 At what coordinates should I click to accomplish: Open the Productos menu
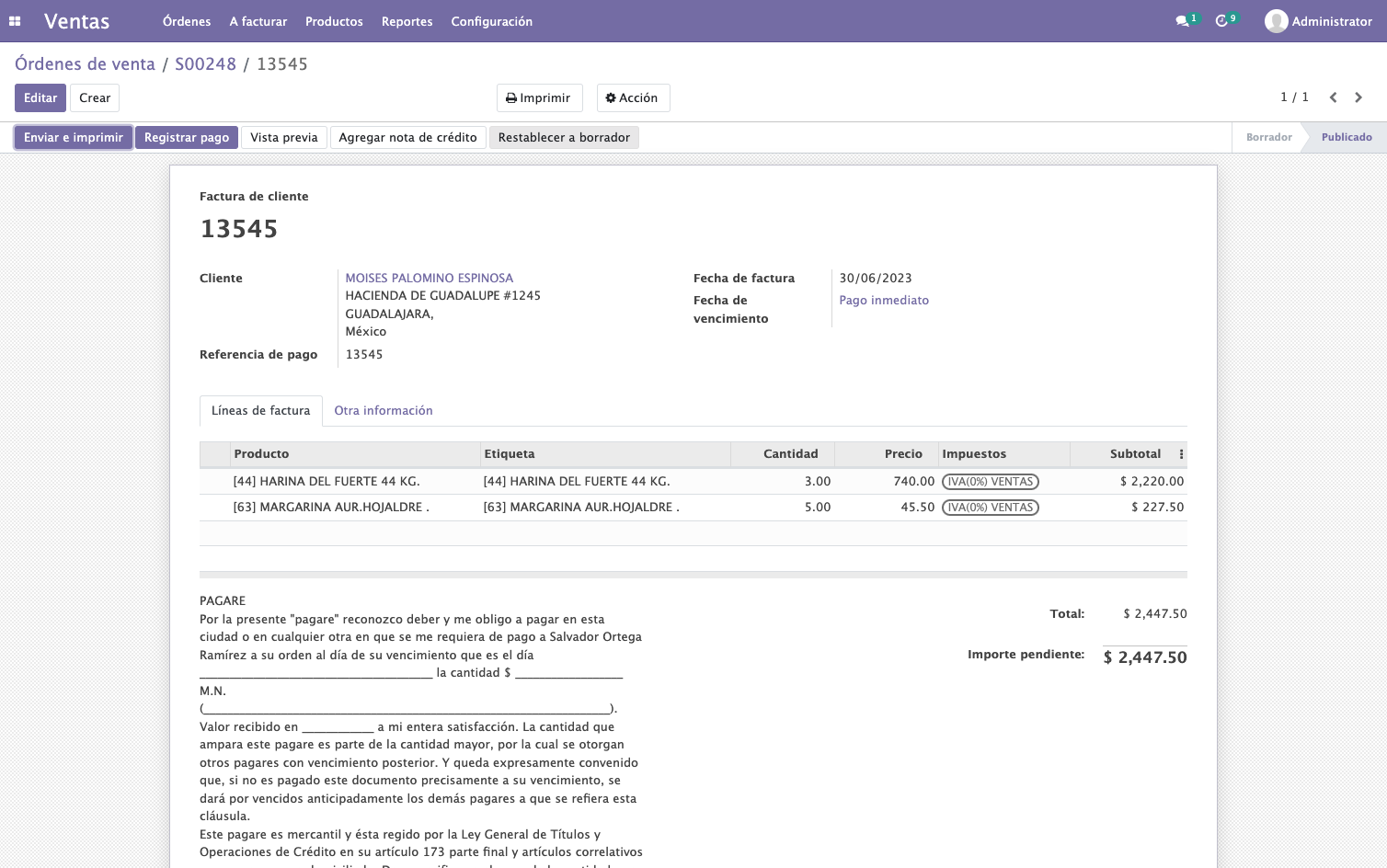(334, 21)
